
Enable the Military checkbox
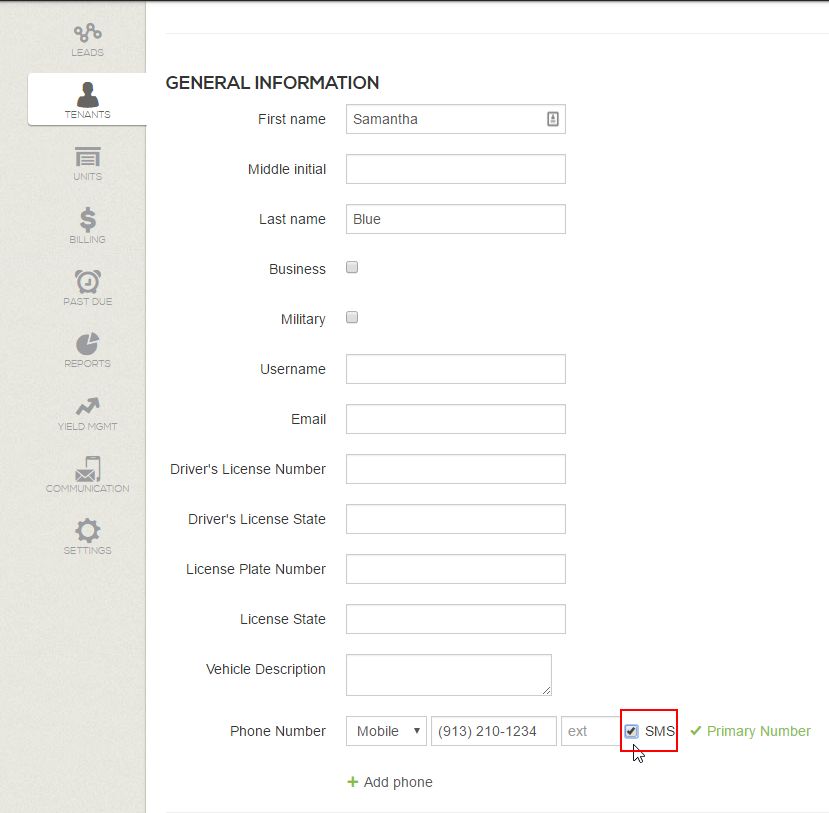352,318
